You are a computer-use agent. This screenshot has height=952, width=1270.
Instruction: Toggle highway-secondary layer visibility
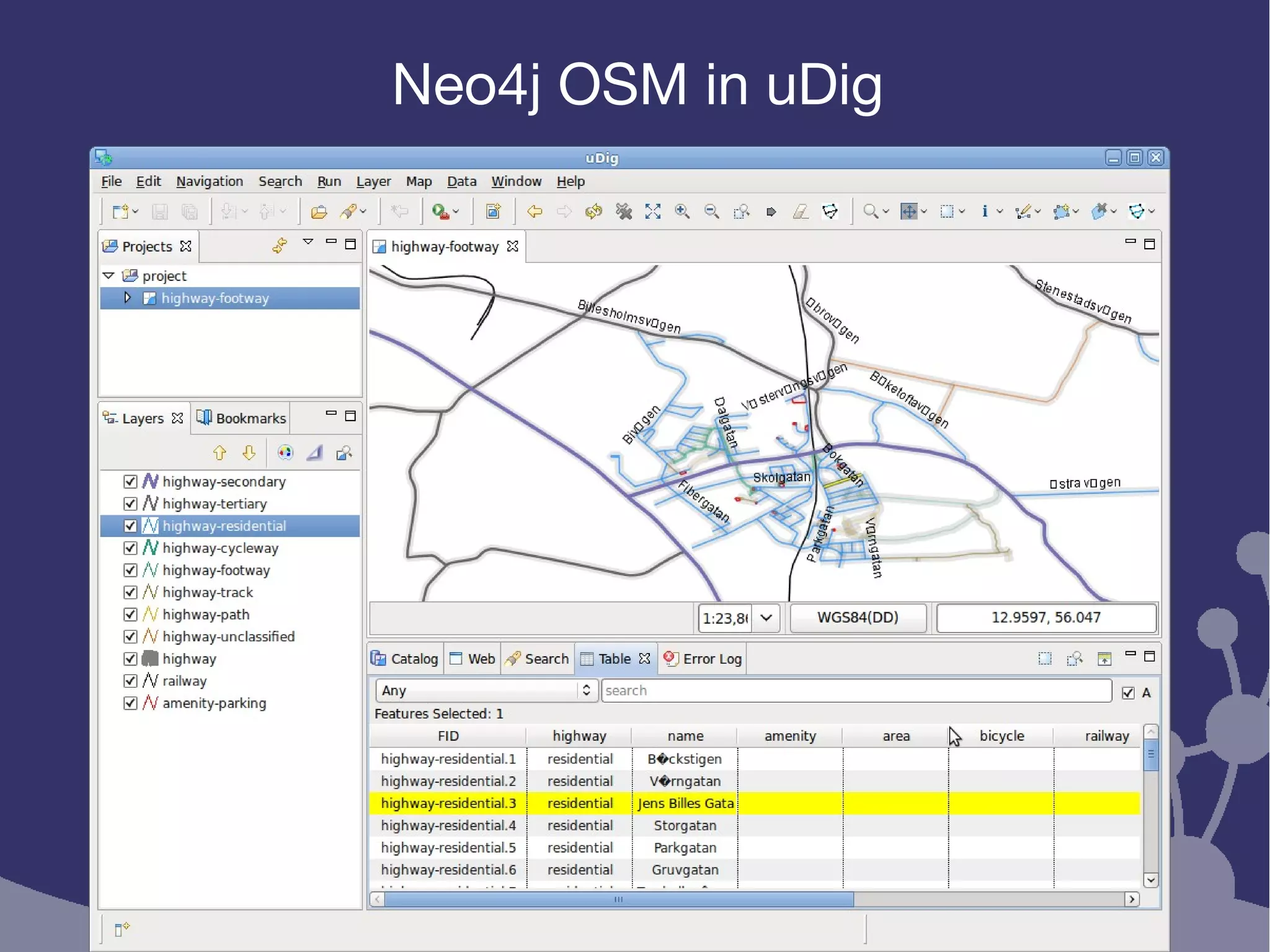pyautogui.click(x=130, y=482)
